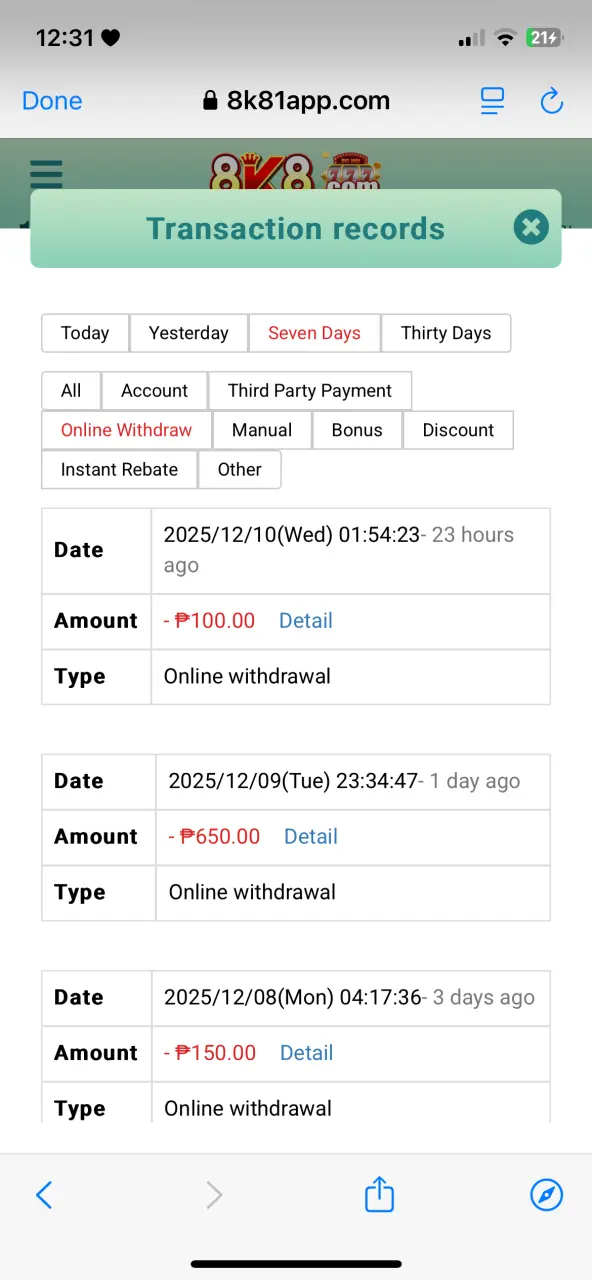This screenshot has height=1280, width=592.
Task: Tap Done to close browser
Action: (x=52, y=100)
